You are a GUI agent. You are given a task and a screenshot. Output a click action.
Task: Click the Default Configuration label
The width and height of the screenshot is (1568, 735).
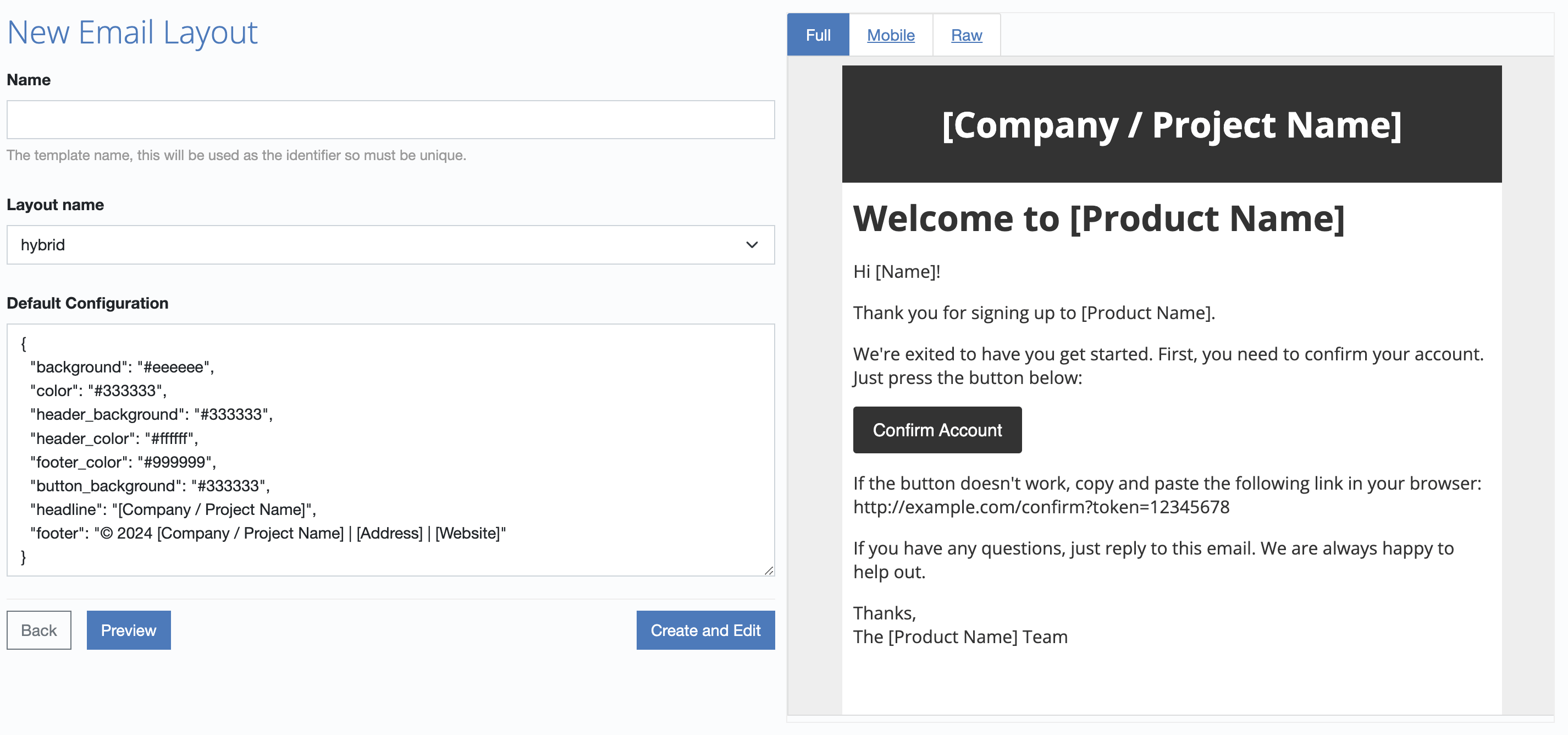87,303
